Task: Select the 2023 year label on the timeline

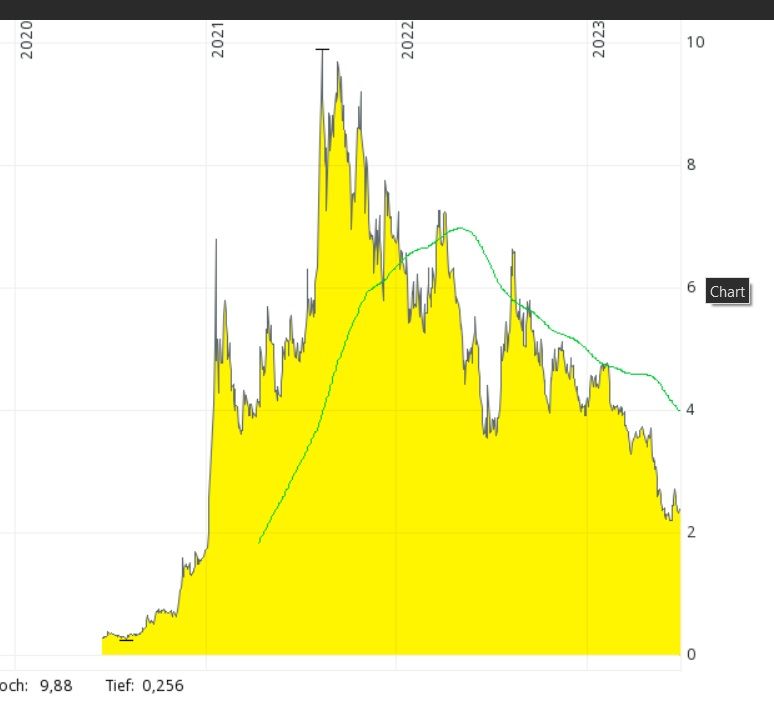Action: pyautogui.click(x=599, y=39)
